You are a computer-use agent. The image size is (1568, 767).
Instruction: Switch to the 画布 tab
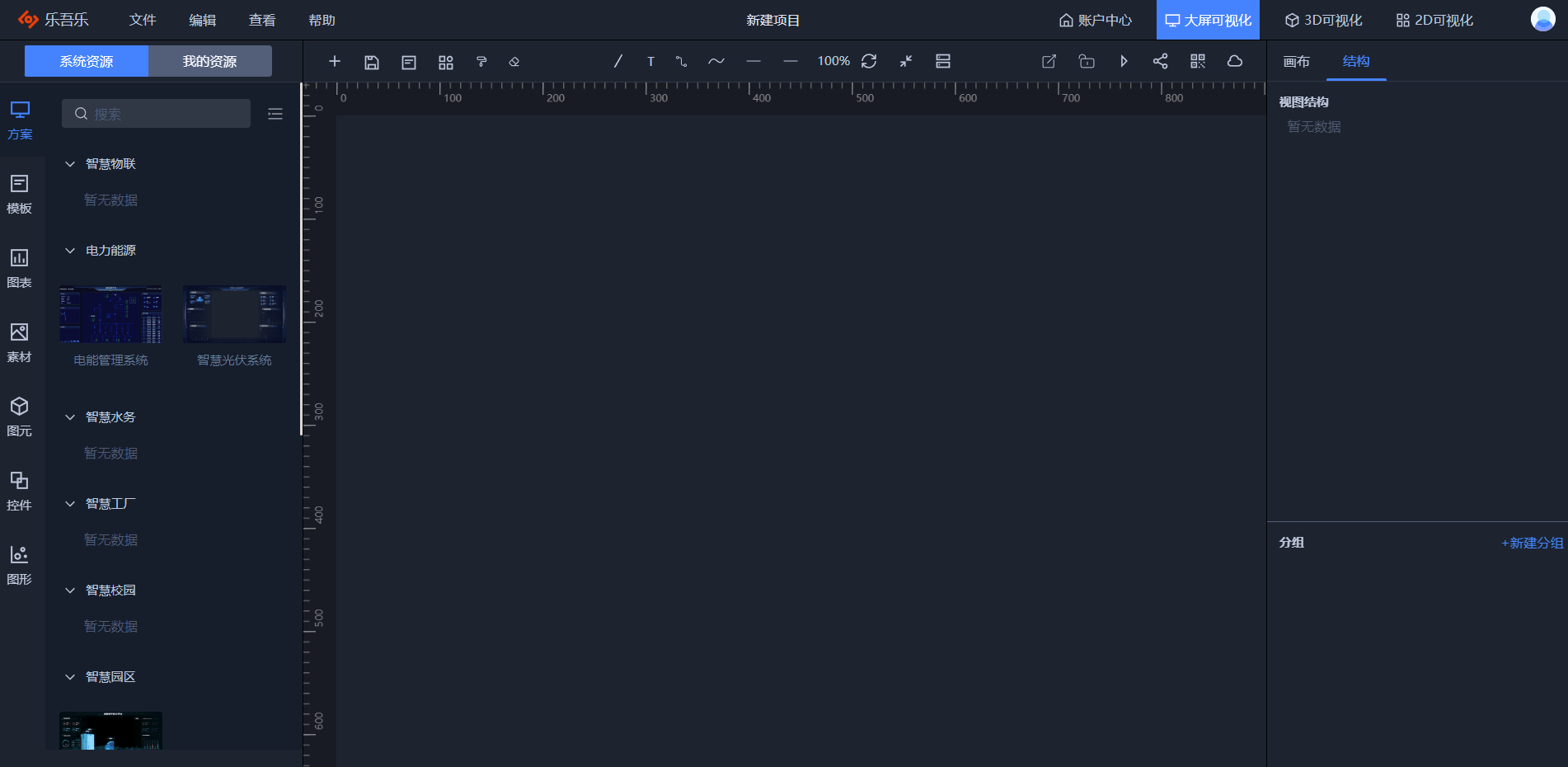(1296, 61)
